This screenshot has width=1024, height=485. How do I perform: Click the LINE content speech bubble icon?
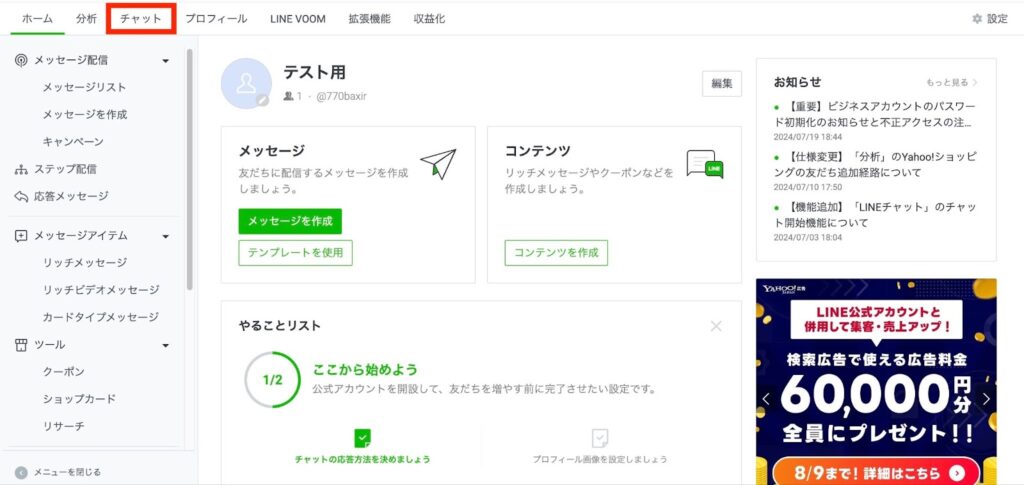pyautogui.click(x=705, y=164)
